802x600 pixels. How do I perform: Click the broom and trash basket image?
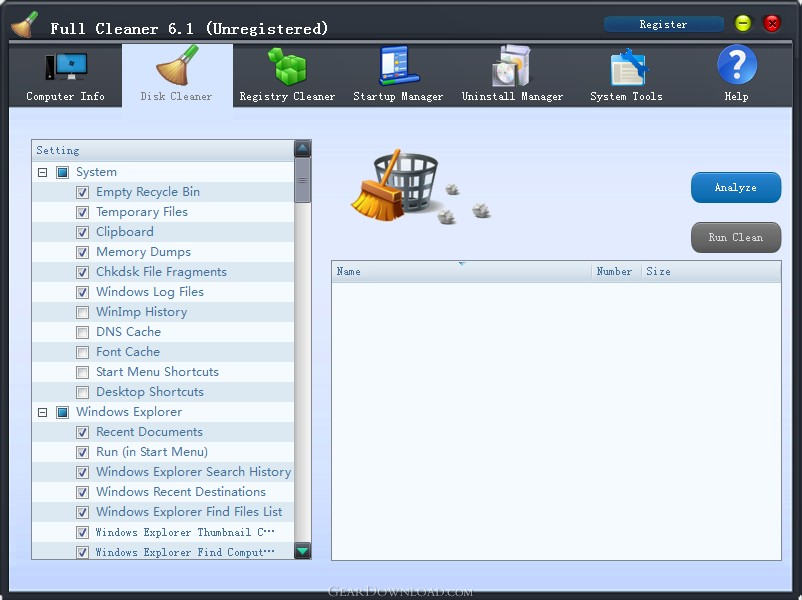(420, 187)
